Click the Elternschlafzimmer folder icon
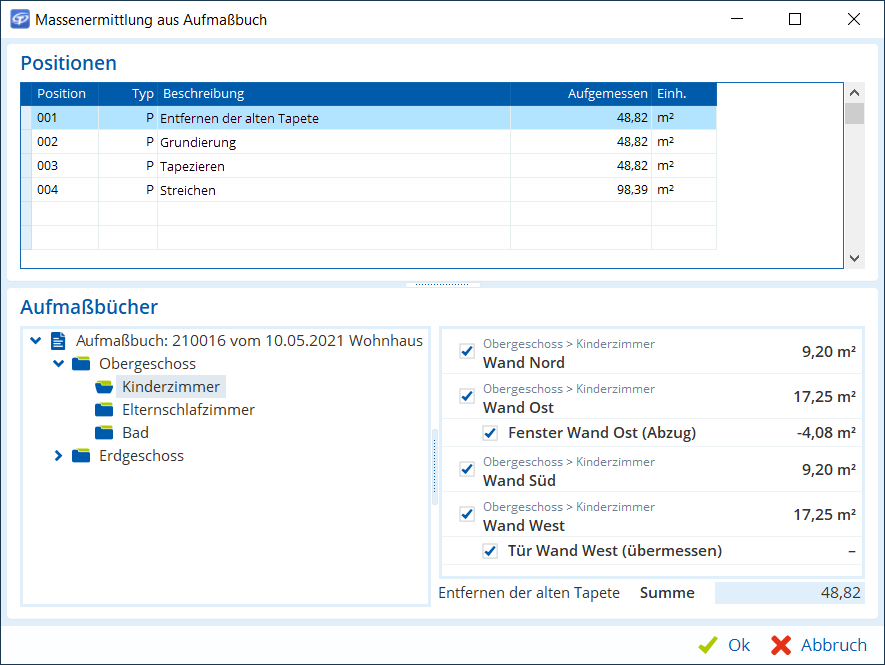Screen dimensions: 885x665 coord(104,410)
